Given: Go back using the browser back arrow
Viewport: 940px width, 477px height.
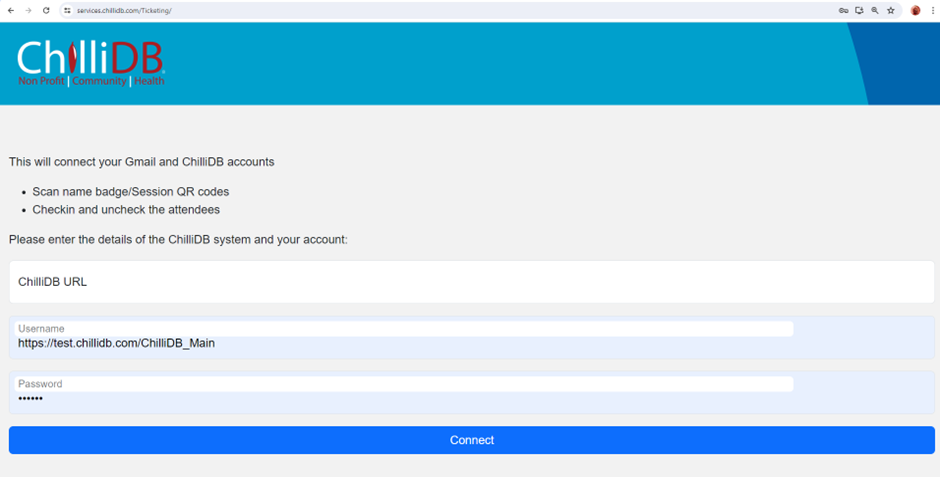Looking at the screenshot, I should coord(11,10).
